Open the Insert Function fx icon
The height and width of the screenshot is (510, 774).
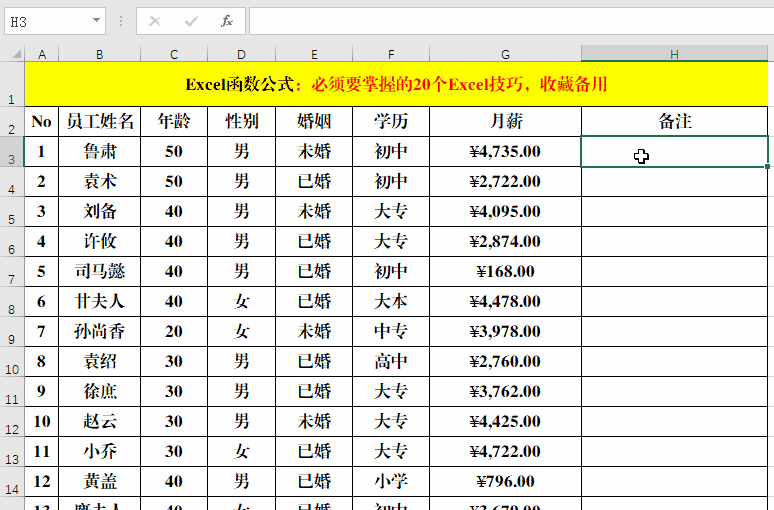pos(227,21)
